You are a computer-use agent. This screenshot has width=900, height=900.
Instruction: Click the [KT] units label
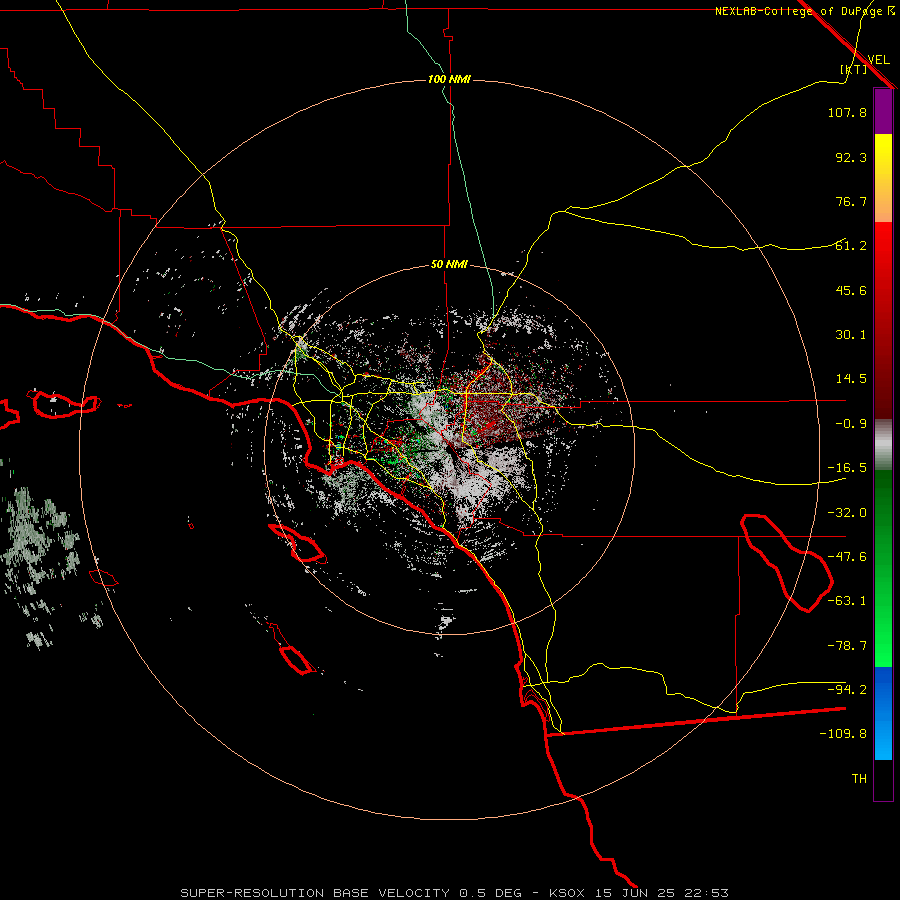pyautogui.click(x=854, y=69)
